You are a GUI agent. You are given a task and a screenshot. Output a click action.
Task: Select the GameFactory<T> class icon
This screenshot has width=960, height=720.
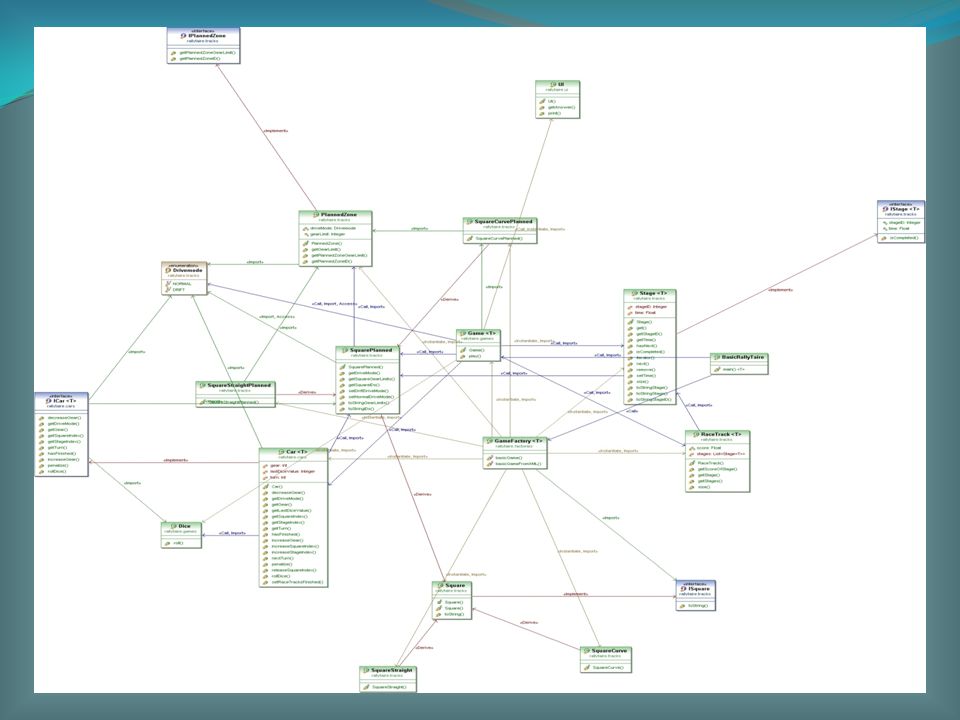pyautogui.click(x=489, y=441)
